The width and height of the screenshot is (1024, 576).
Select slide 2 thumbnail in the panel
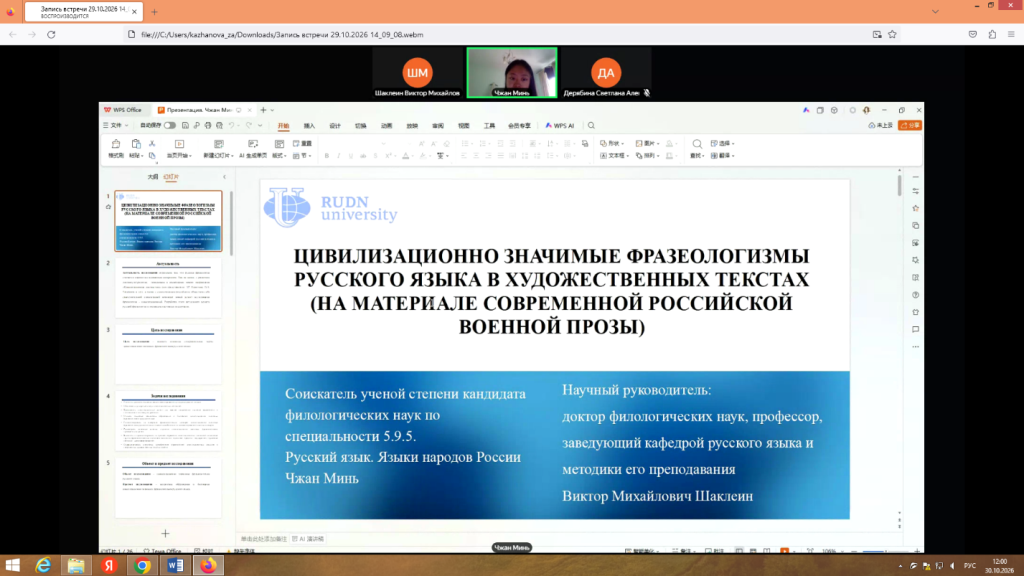click(x=168, y=288)
